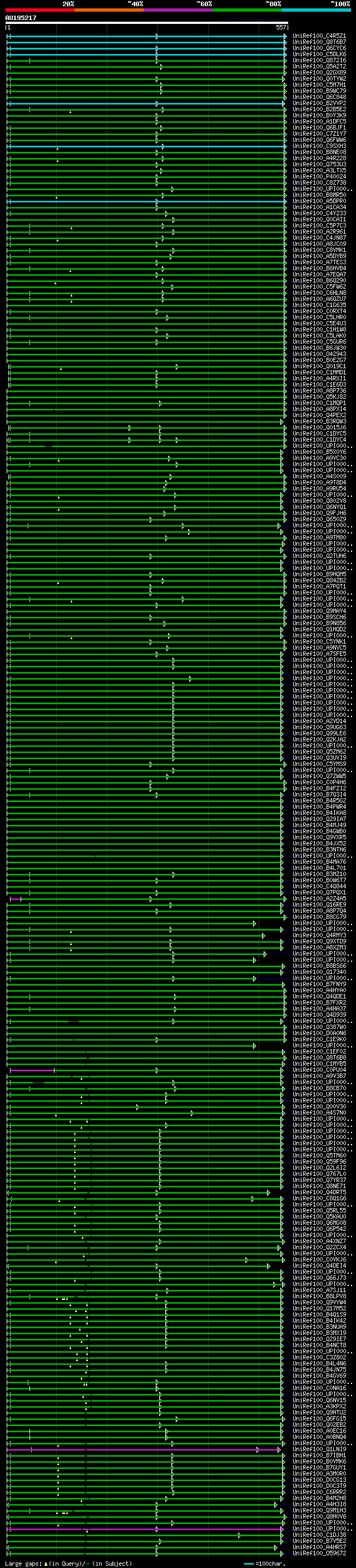Image resolution: width=356 pixels, height=1568 pixels.
Task: Select hit label UniRef100_Q59F96
Action: click(x=319, y=1162)
